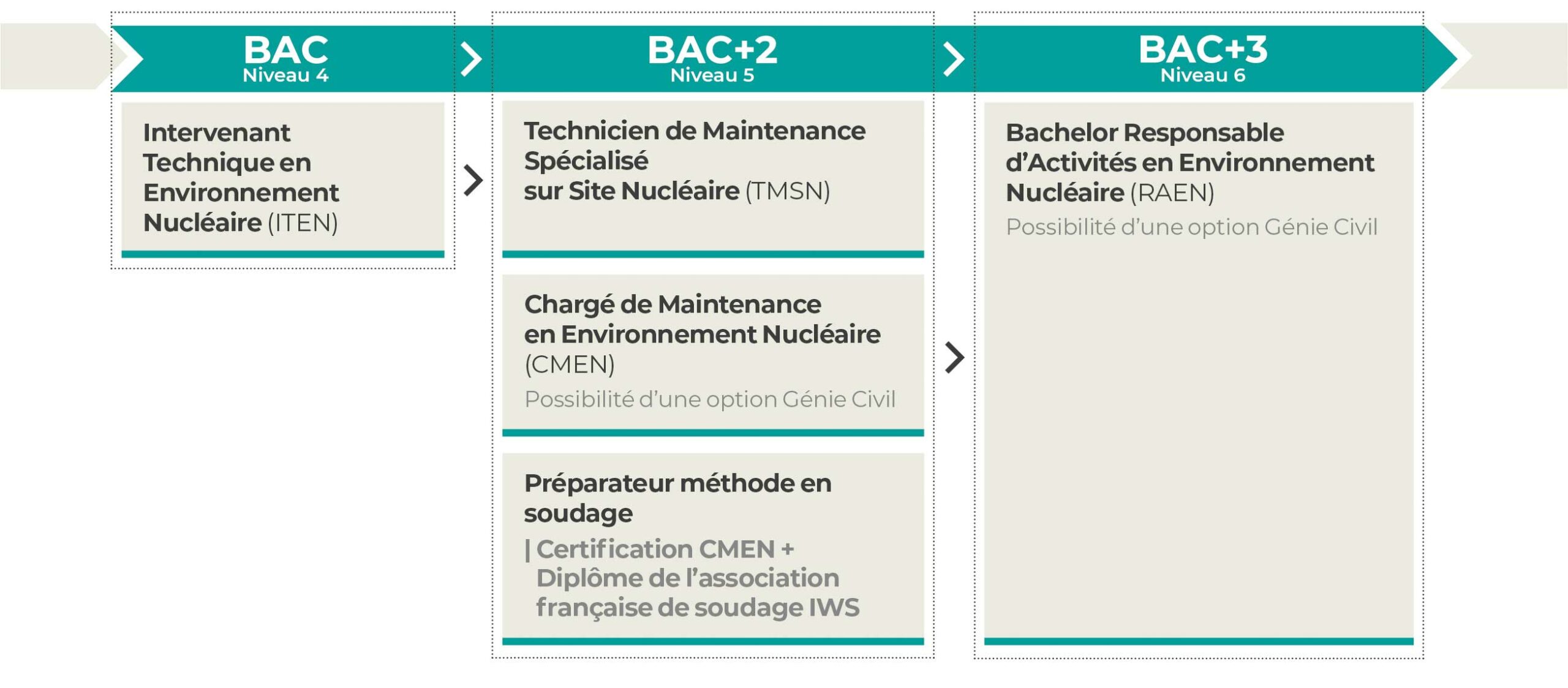Click the beige arrow right of the BAC+3 header
The image size is (1568, 688).
coord(1504,56)
